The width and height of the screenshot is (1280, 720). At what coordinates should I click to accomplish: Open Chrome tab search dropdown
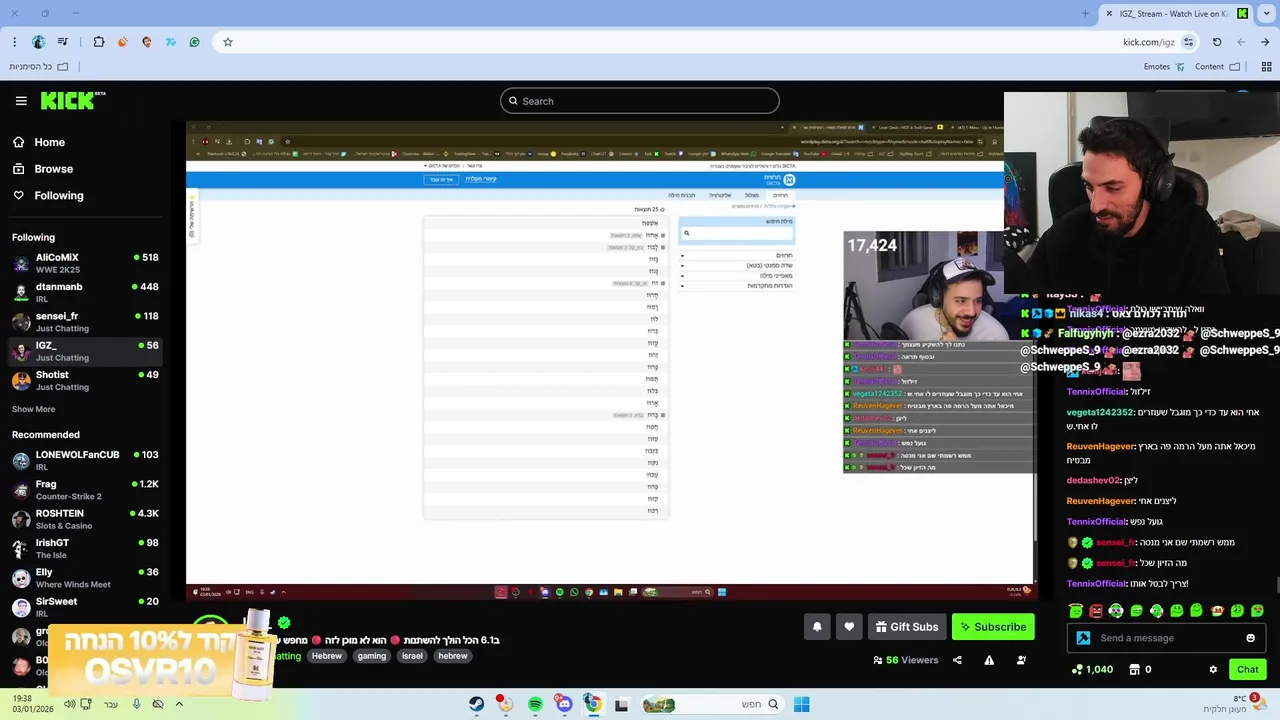[x=1265, y=13]
